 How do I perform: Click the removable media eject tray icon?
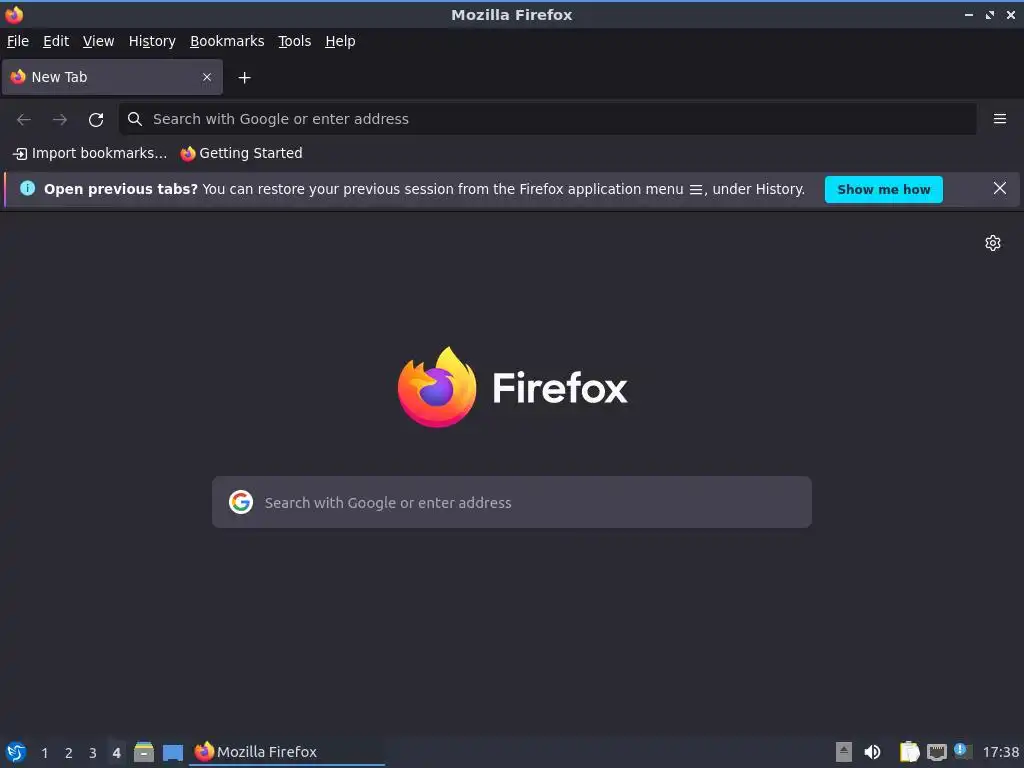click(844, 752)
